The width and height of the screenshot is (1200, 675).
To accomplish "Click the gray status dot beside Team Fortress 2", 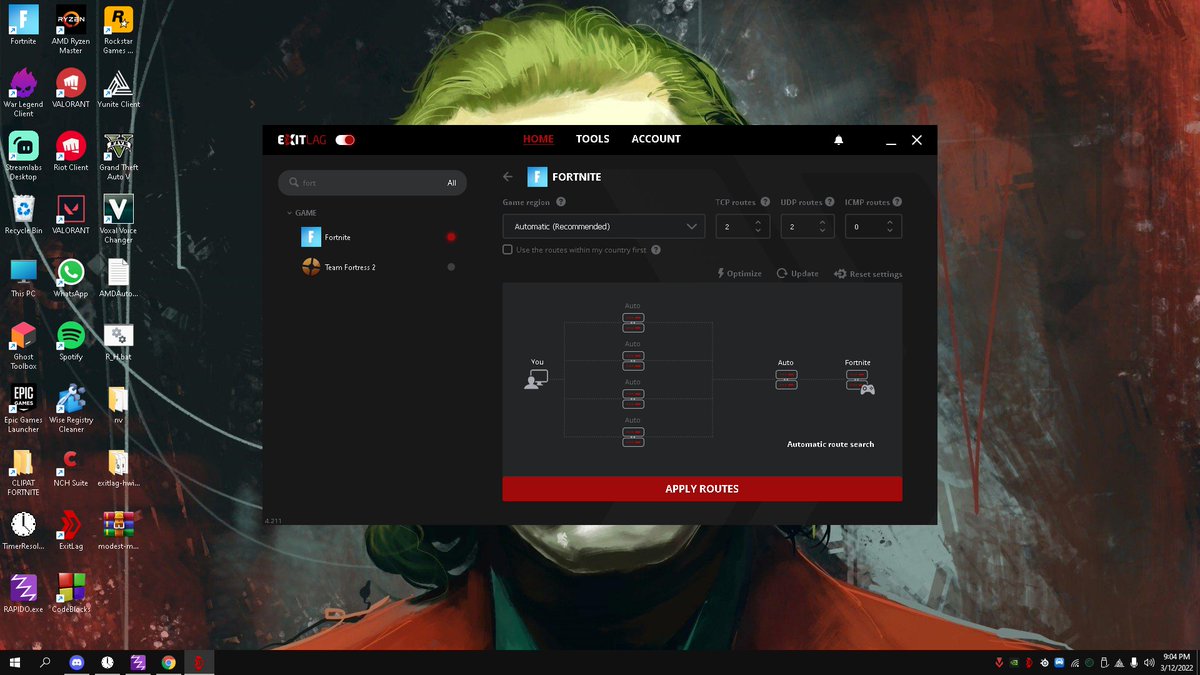I will click(451, 267).
